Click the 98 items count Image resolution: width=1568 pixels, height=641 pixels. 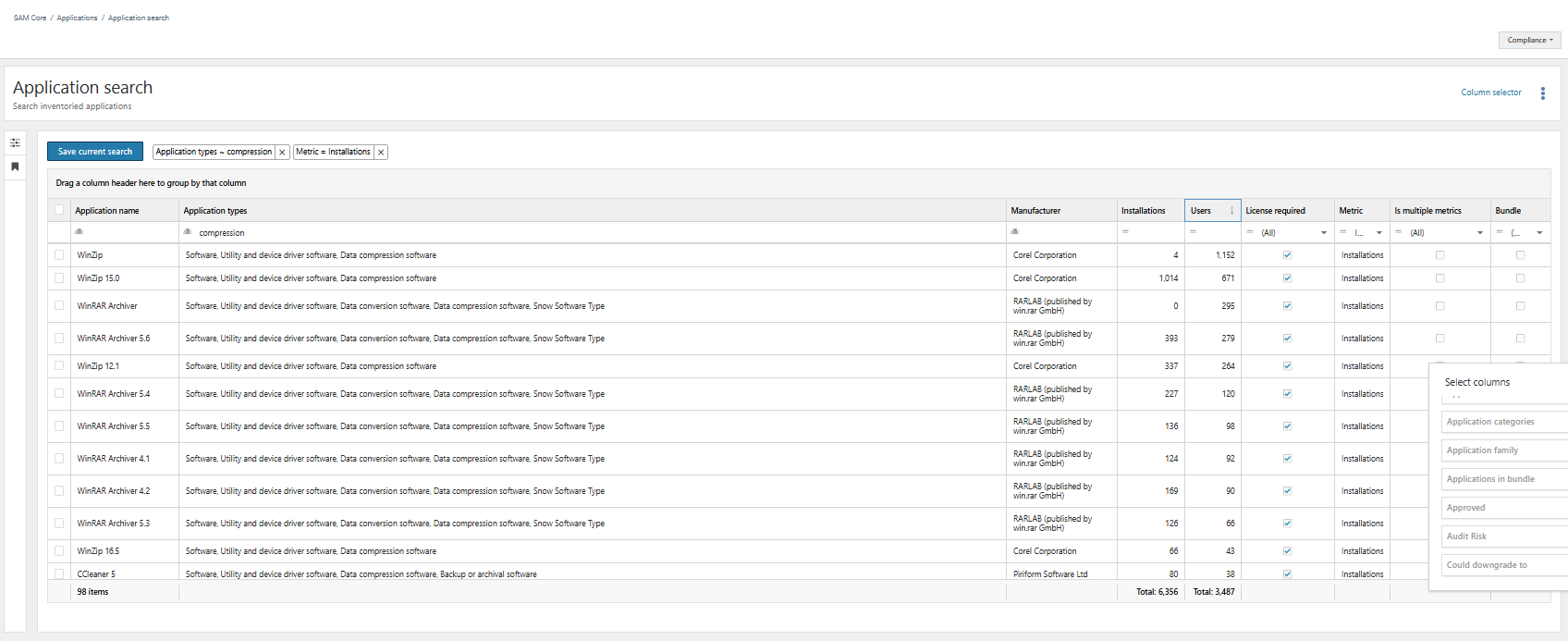point(92,592)
